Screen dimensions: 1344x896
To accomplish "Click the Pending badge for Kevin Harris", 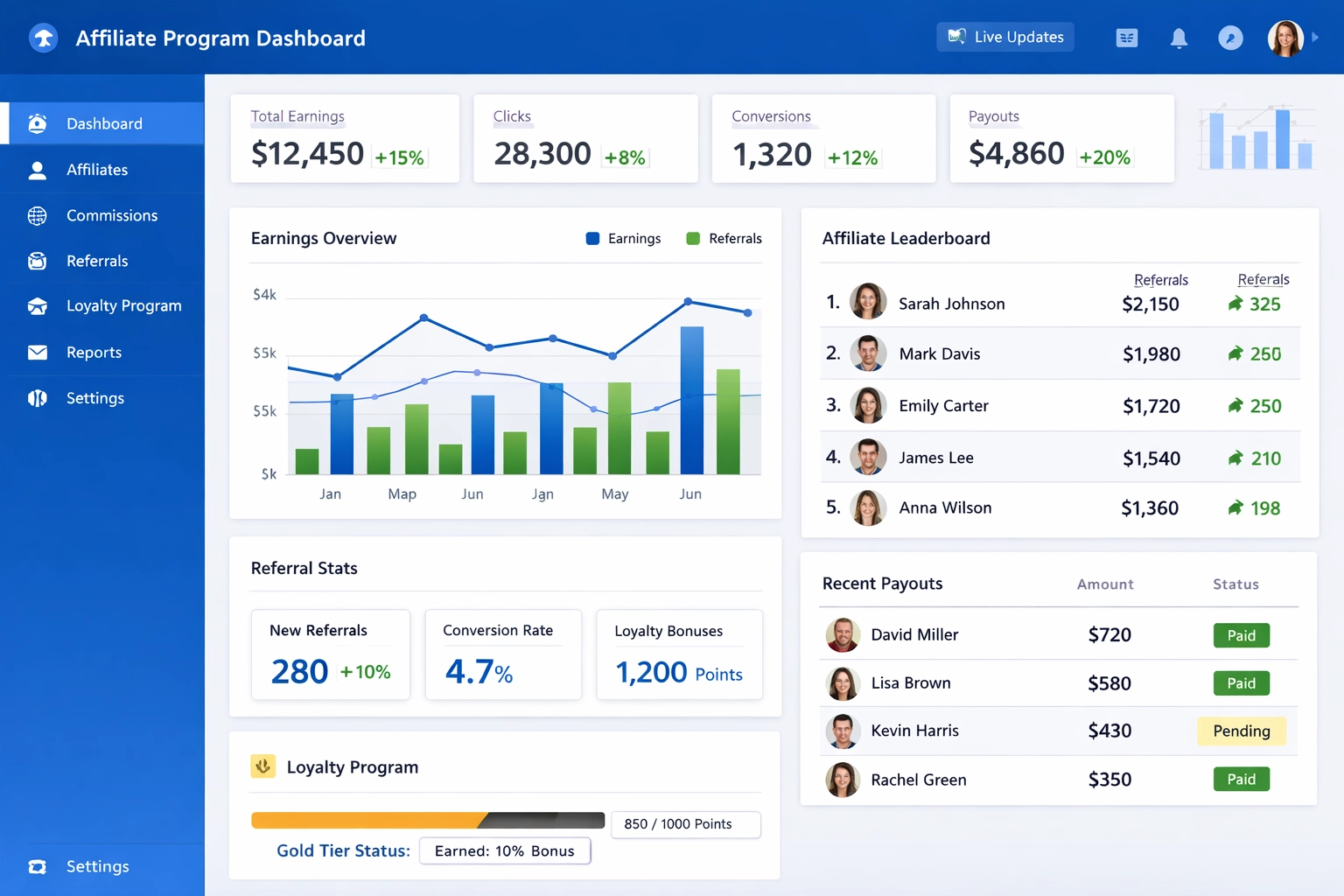I will coord(1242,731).
